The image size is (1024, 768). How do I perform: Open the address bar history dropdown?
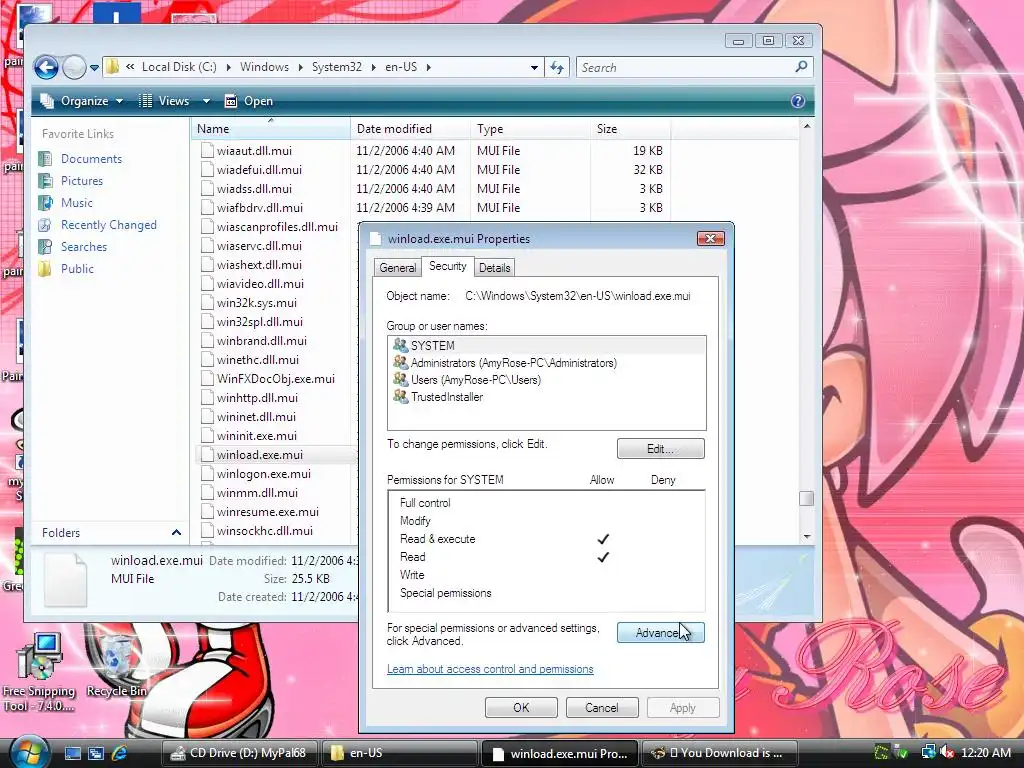[534, 67]
